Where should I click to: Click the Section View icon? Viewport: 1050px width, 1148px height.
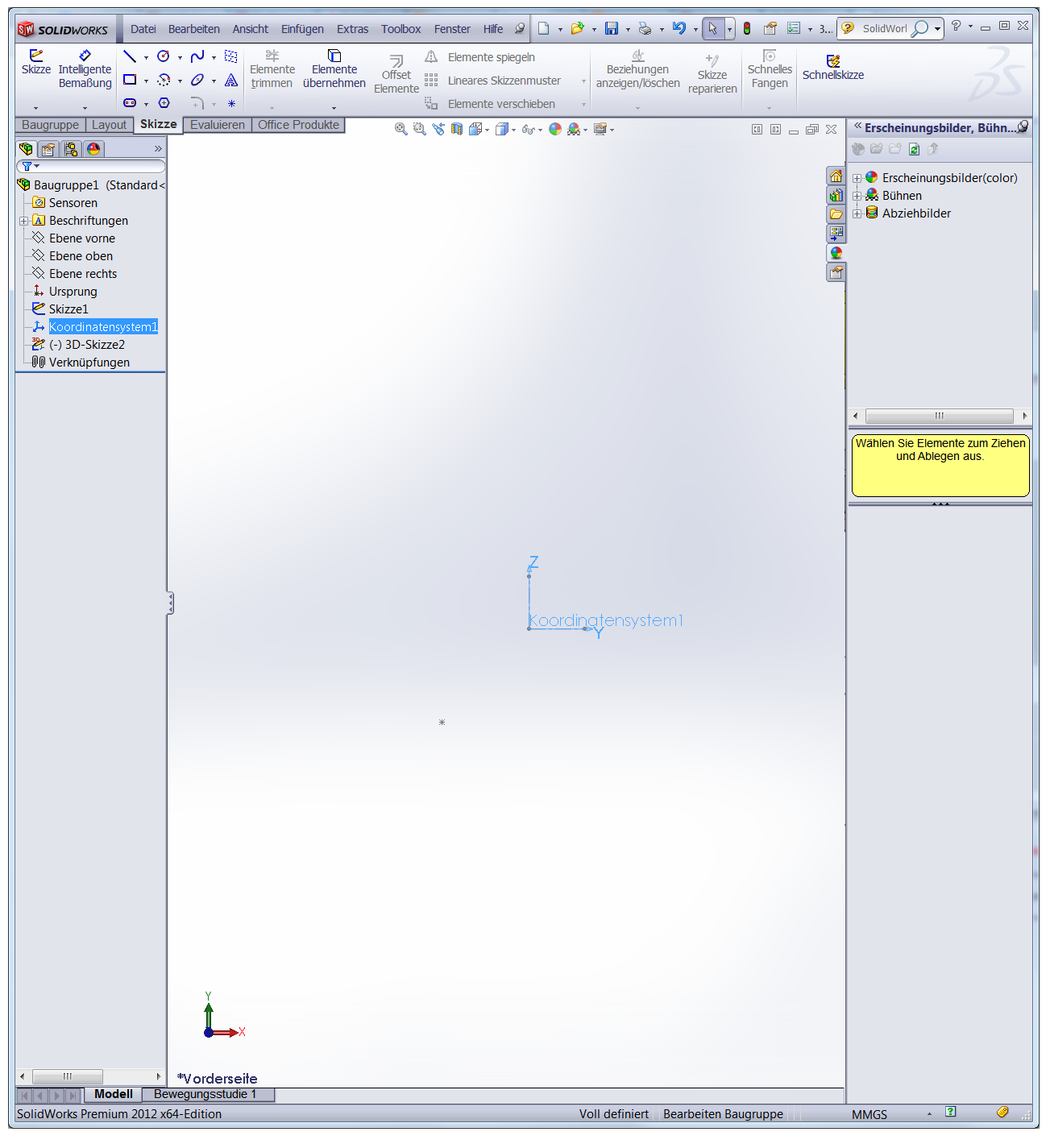click(x=457, y=129)
